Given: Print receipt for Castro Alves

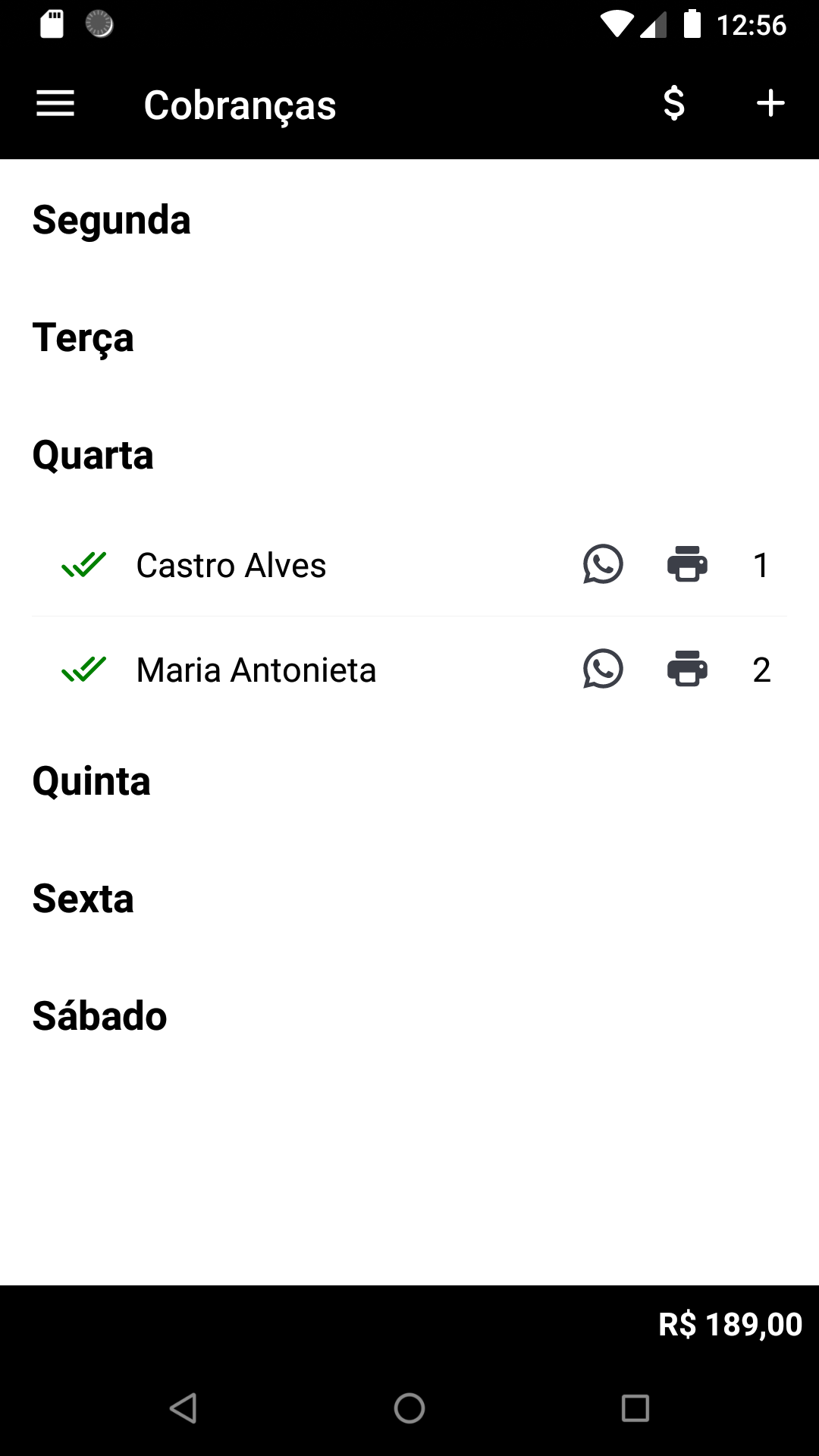Looking at the screenshot, I should tap(687, 564).
